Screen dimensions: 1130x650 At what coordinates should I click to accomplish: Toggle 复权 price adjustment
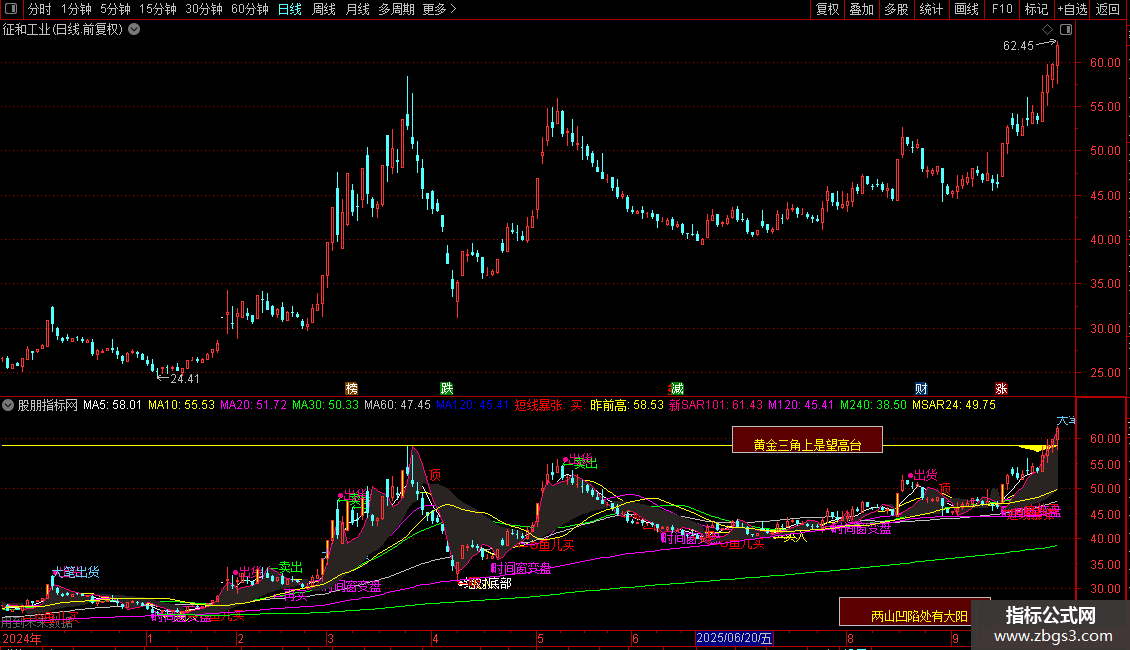[828, 10]
